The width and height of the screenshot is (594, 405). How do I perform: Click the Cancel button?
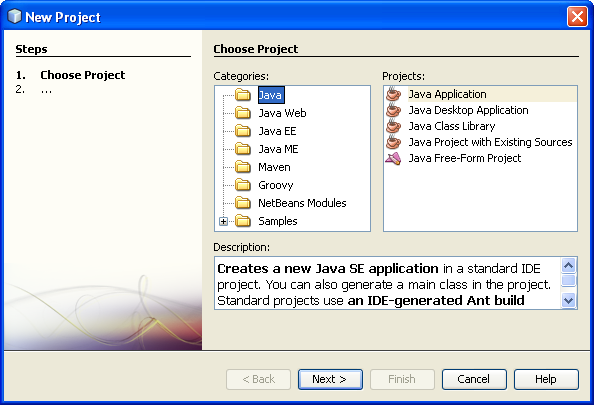click(x=474, y=379)
